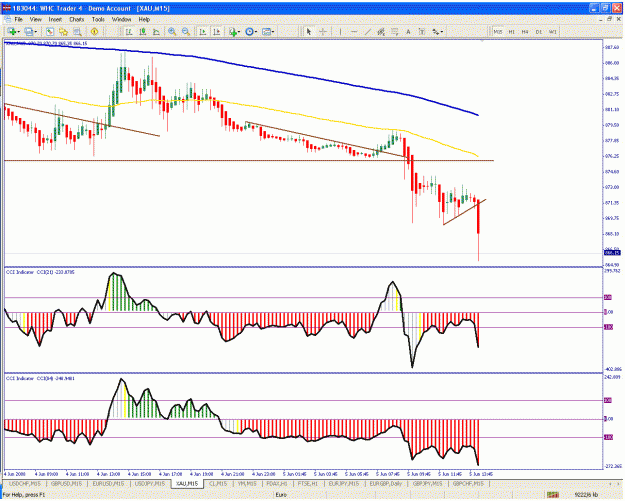Select the Text 'A' drawing tool
The width and height of the screenshot is (625, 501).
tap(408, 31)
